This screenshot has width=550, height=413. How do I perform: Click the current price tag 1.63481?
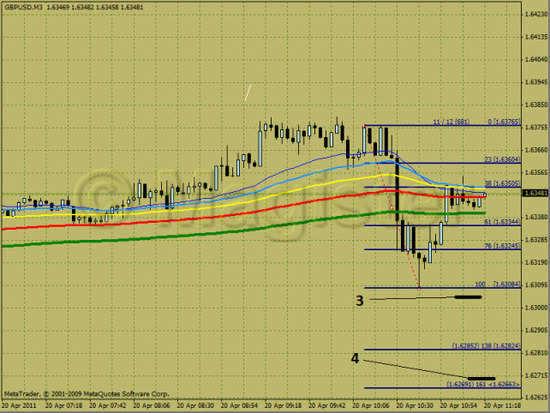pyautogui.click(x=535, y=193)
